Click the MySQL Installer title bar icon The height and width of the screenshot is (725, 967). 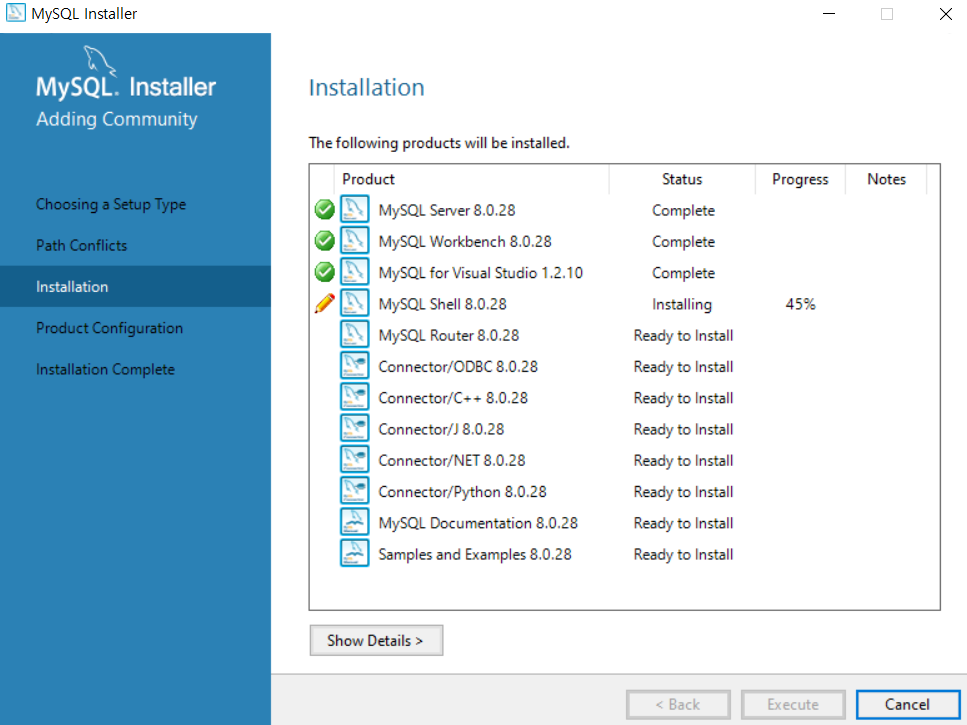point(15,13)
